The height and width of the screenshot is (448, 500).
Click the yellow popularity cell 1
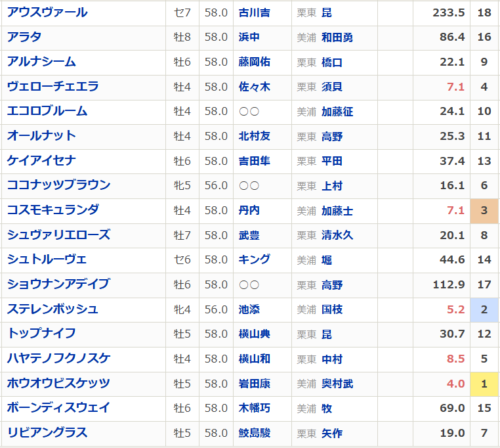point(484,384)
